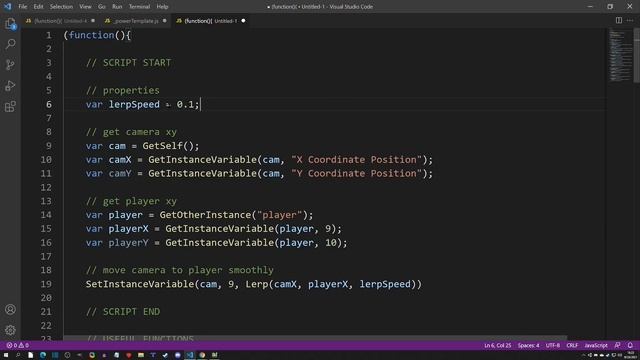Click GetOtherInstance on line 14
The width and height of the screenshot is (640, 360).
(205, 215)
